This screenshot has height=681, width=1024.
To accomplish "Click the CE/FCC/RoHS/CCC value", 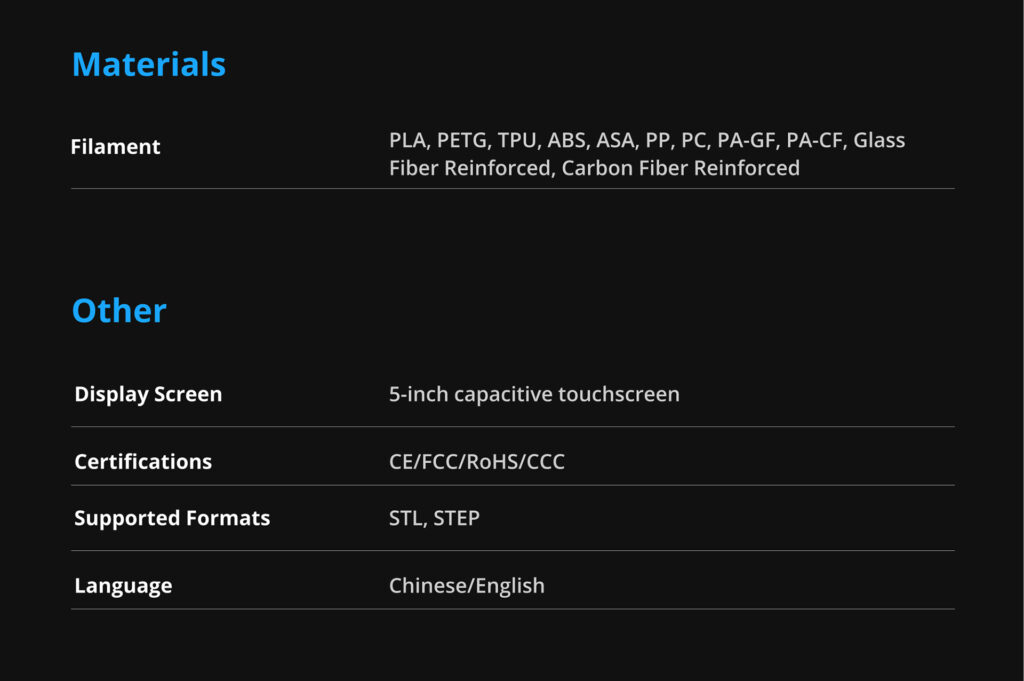I will point(477,462).
